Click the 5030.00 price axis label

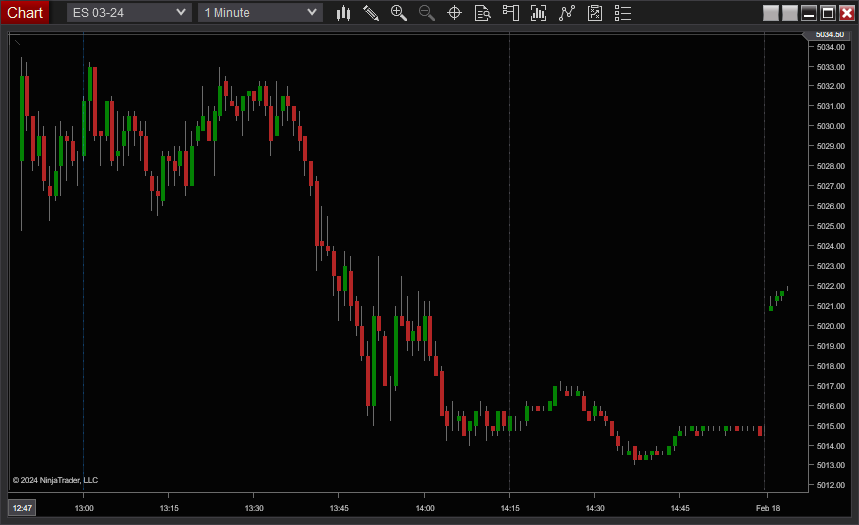click(831, 126)
